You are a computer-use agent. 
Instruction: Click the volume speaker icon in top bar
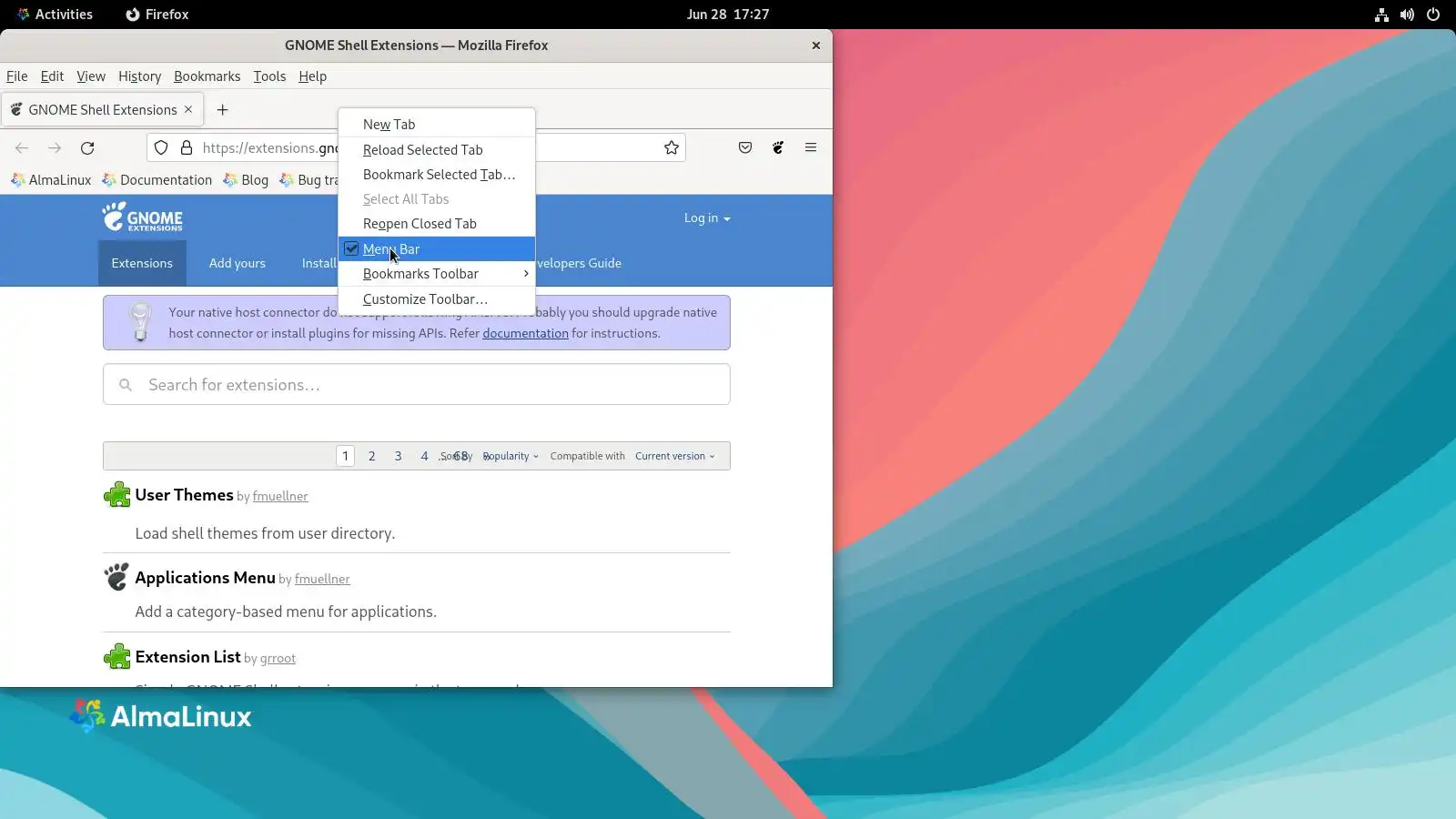coord(1407,15)
